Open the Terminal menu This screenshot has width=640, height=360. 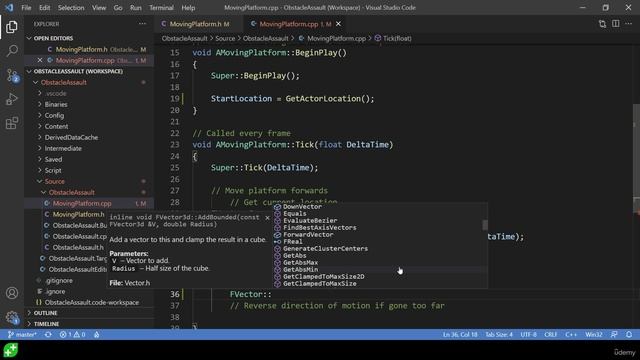[x=161, y=7]
